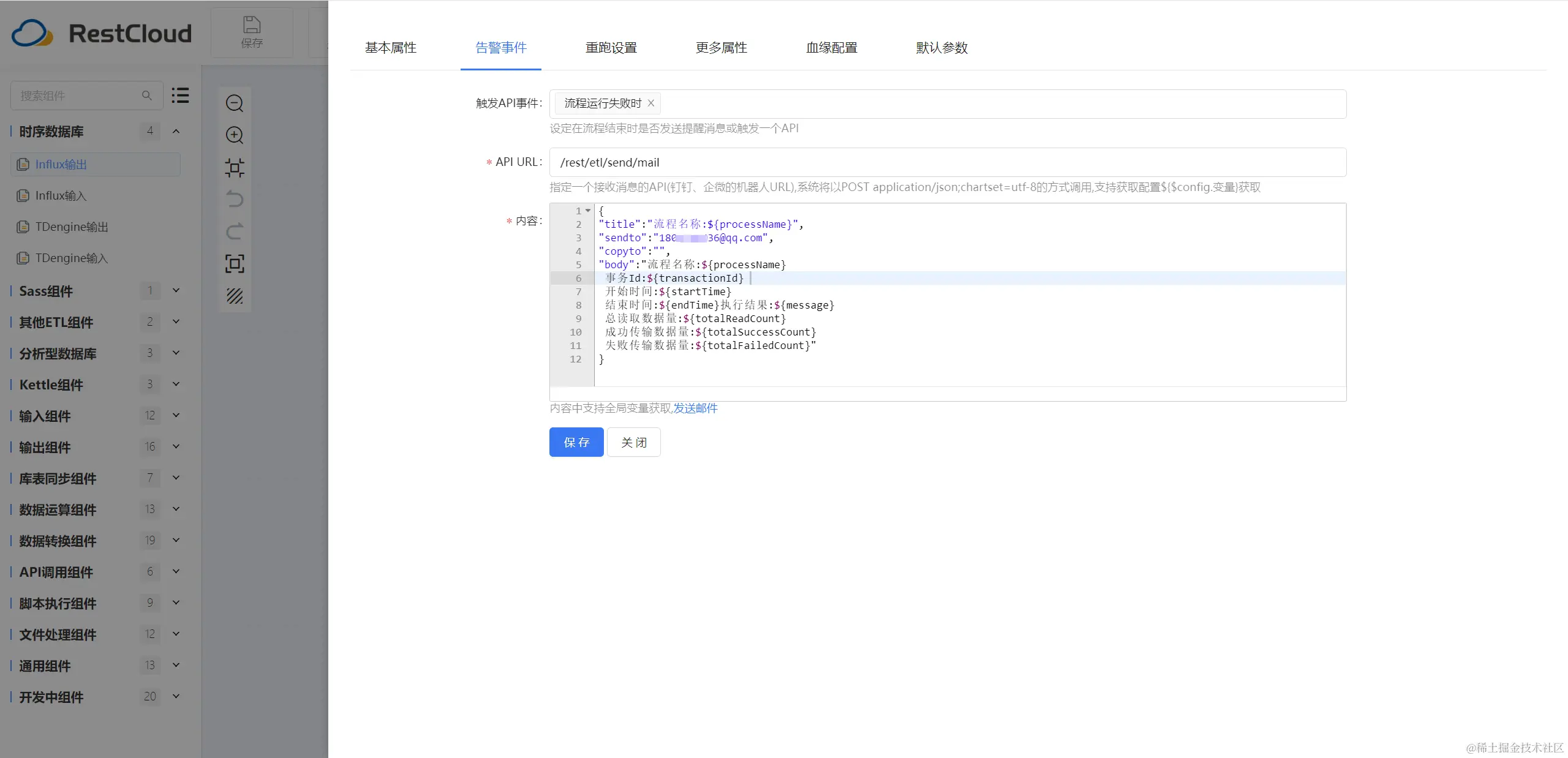Switch to the 重跑设置 tab
This screenshot has height=758, width=1568.
coord(610,48)
